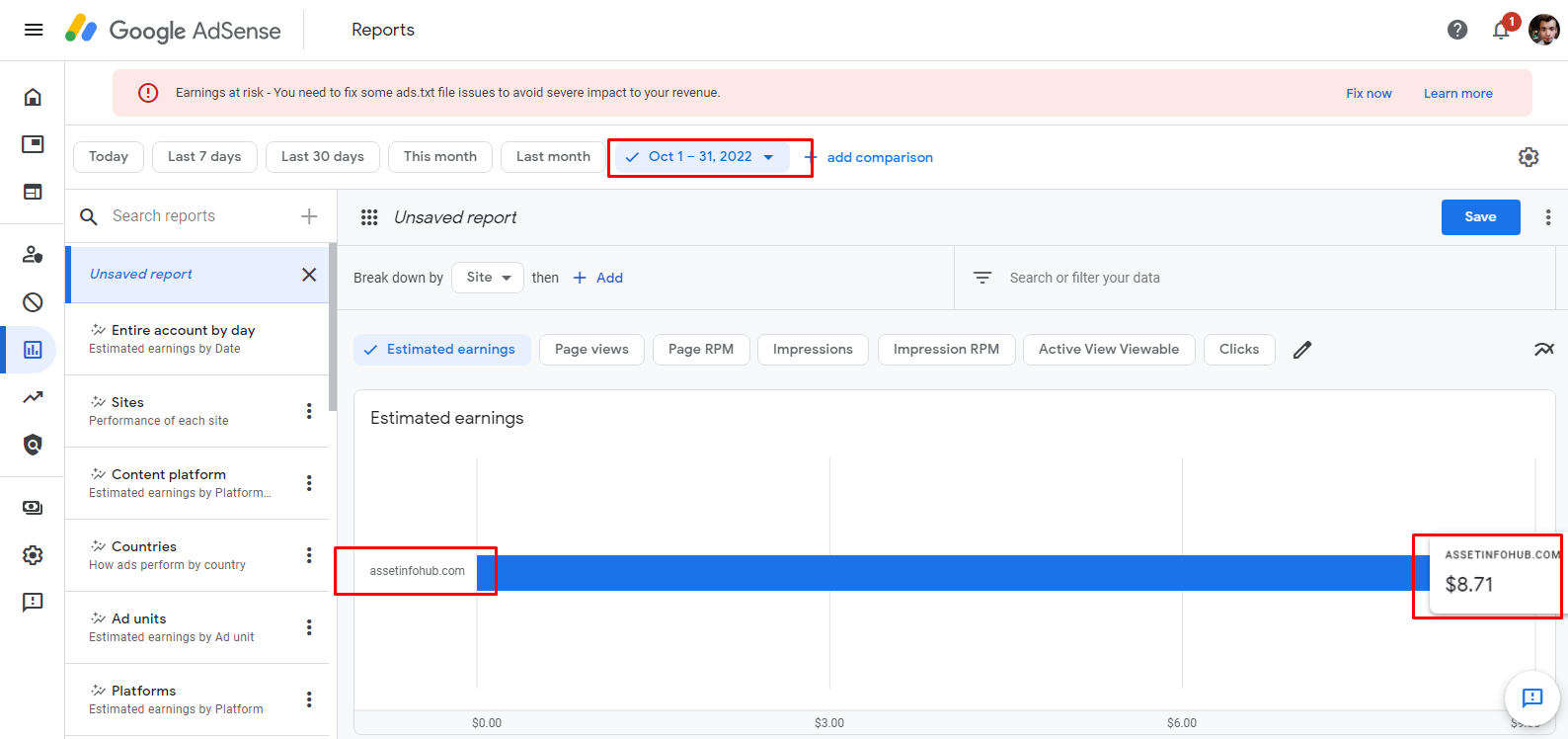Open Reports sidebar icon
The height and width of the screenshot is (739, 1568).
click(33, 350)
